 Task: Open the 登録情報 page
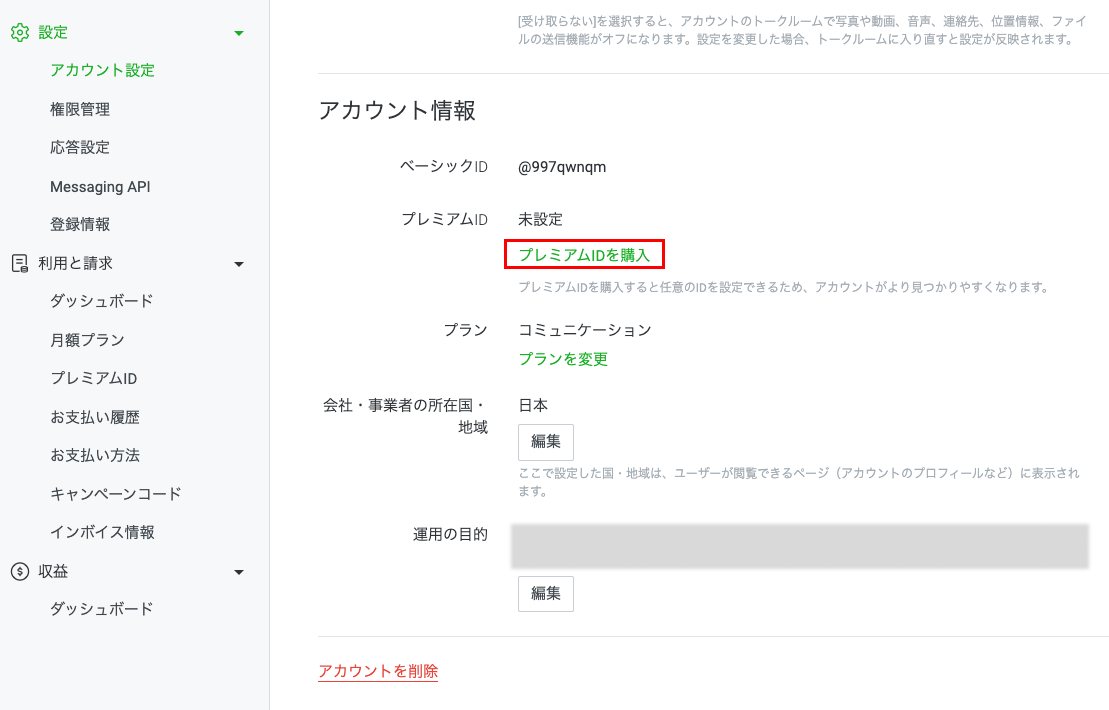(x=82, y=224)
